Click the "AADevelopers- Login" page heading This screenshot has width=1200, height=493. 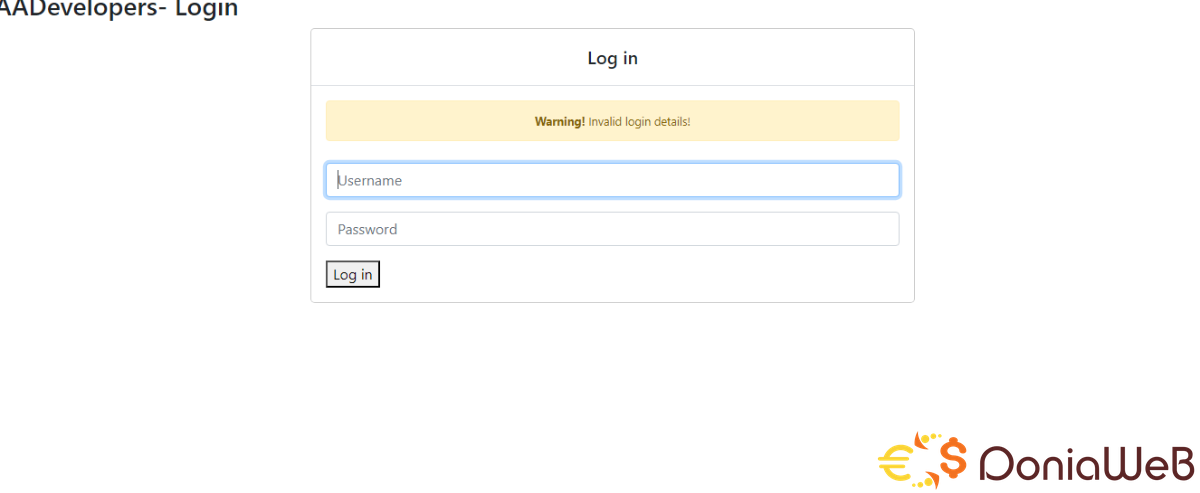(x=118, y=10)
